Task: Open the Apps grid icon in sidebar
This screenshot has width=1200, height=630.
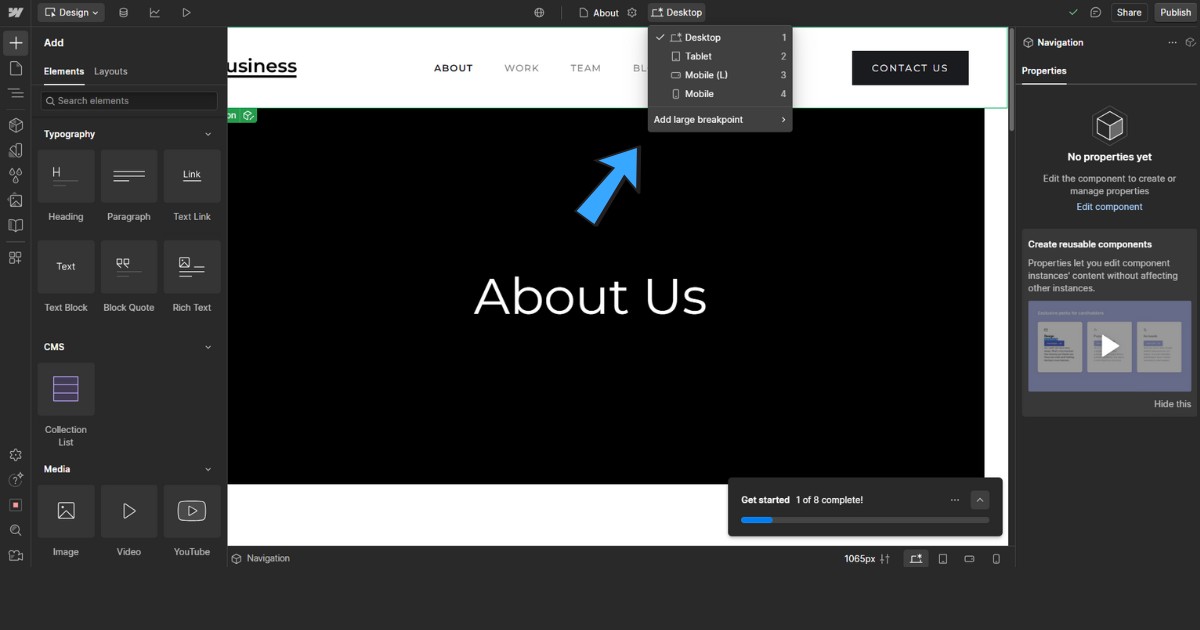Action: pyautogui.click(x=15, y=257)
